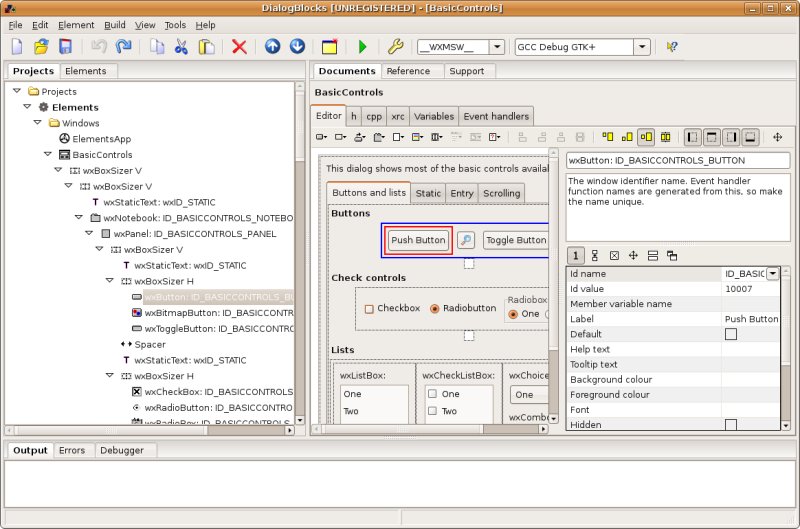Open the Build menu
This screenshot has height=529, width=800.
[x=115, y=25]
